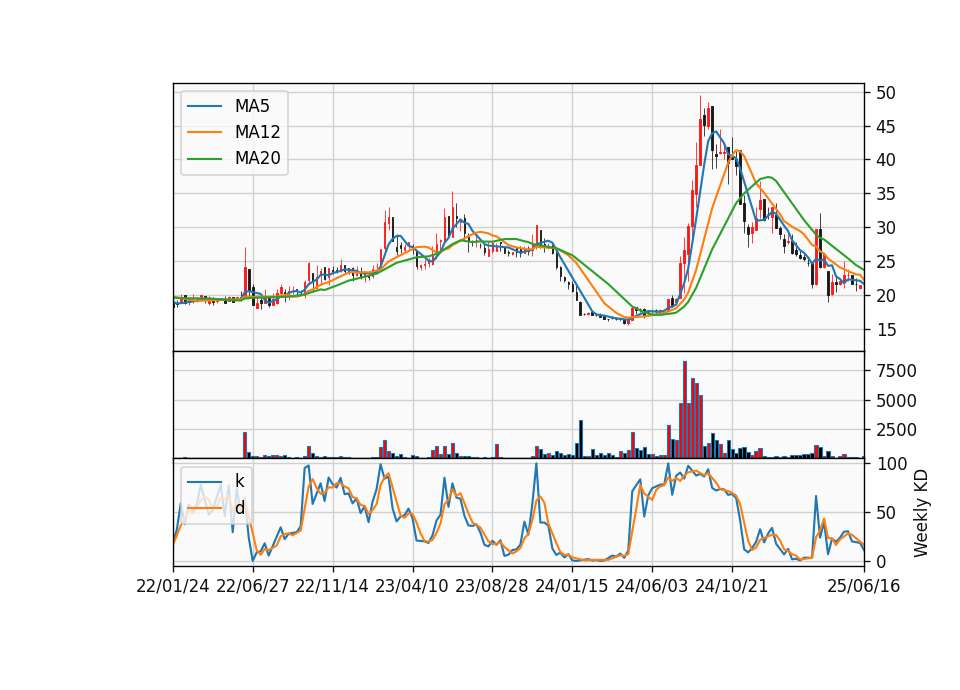Click the volume axis value 7500
The image size is (960, 690).
tap(896, 371)
